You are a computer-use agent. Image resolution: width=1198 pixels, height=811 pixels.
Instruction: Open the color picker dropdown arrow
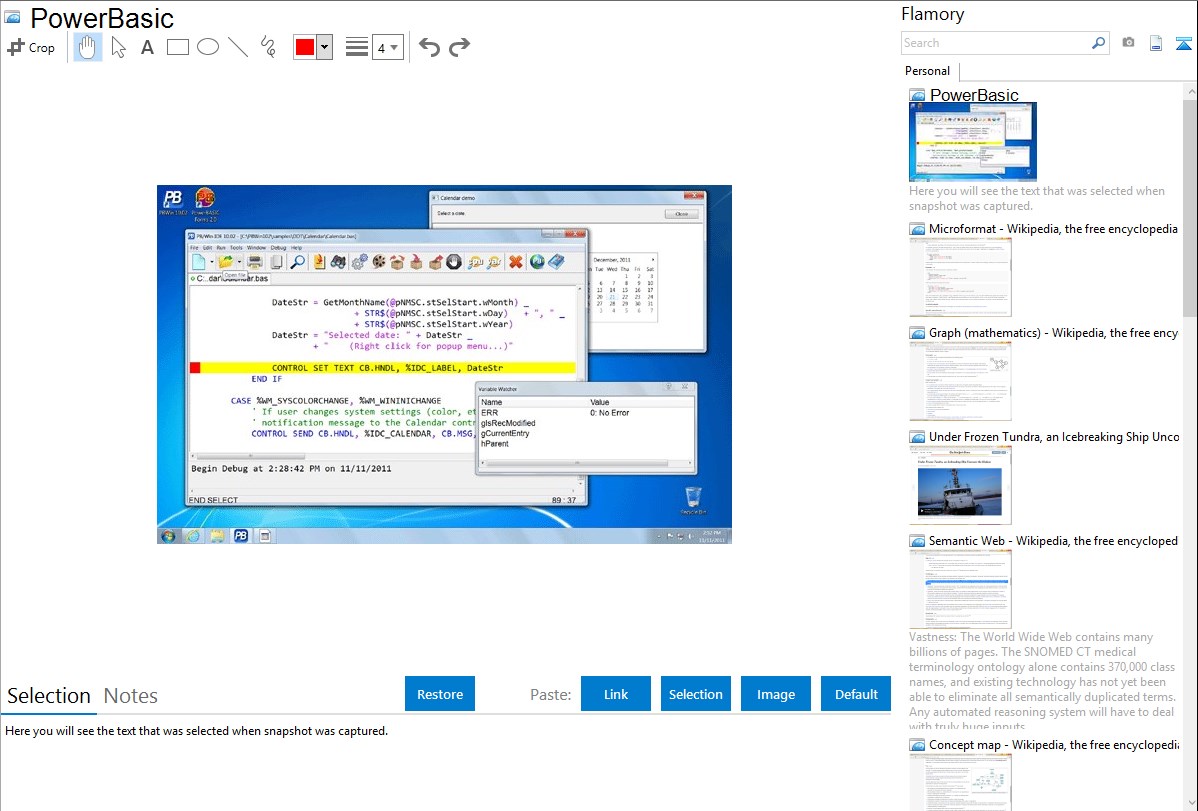tap(324, 47)
